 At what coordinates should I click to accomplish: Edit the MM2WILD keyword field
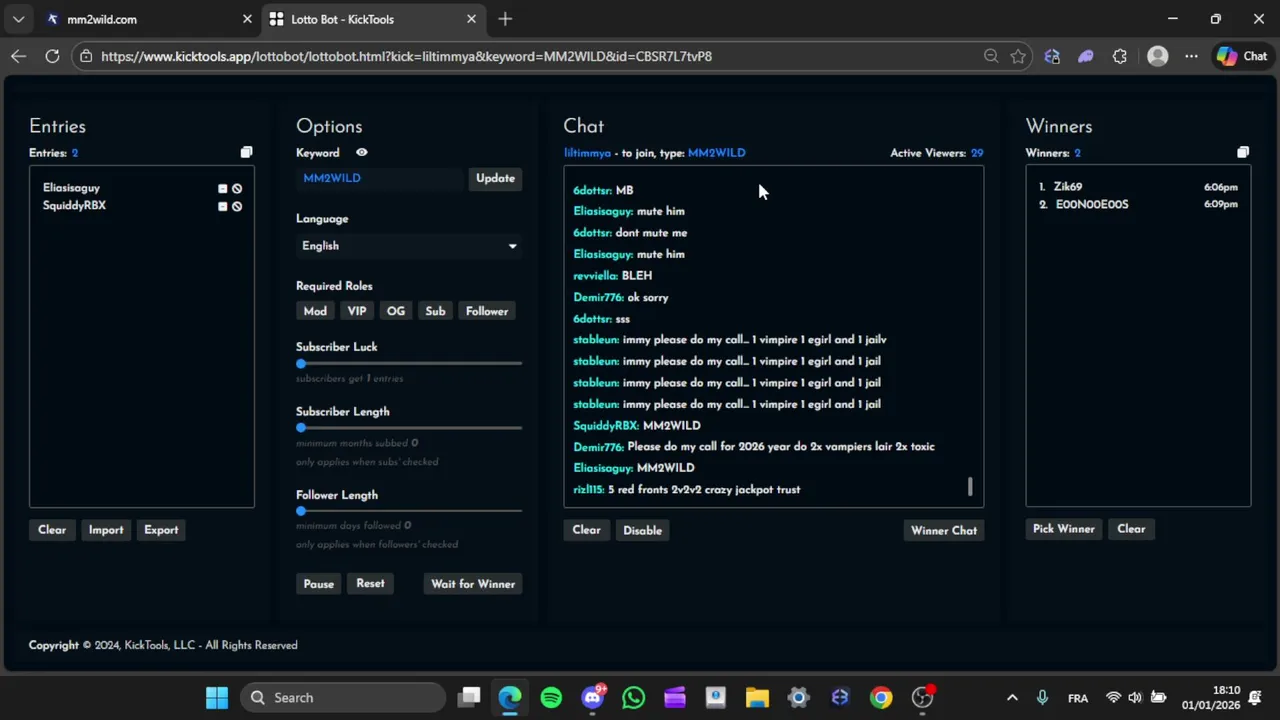pyautogui.click(x=381, y=178)
